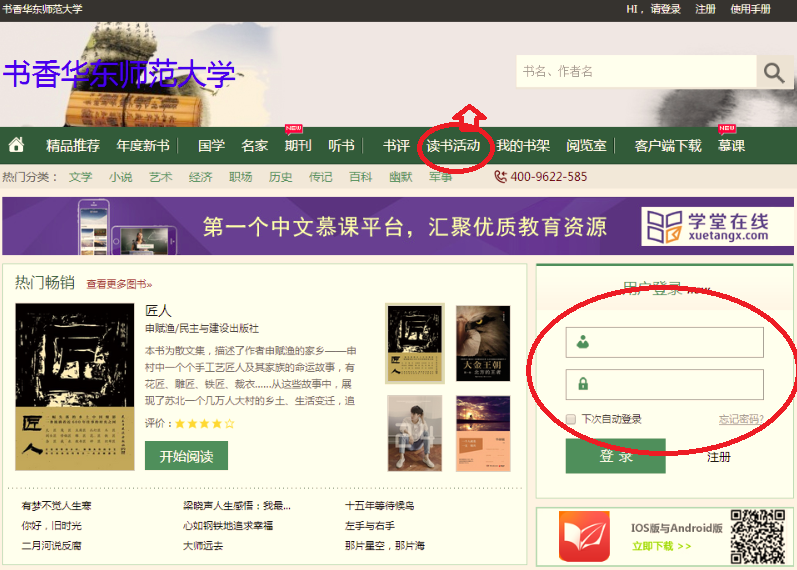Select the 文学 category link
Screen dimensions: 797x570
80,177
